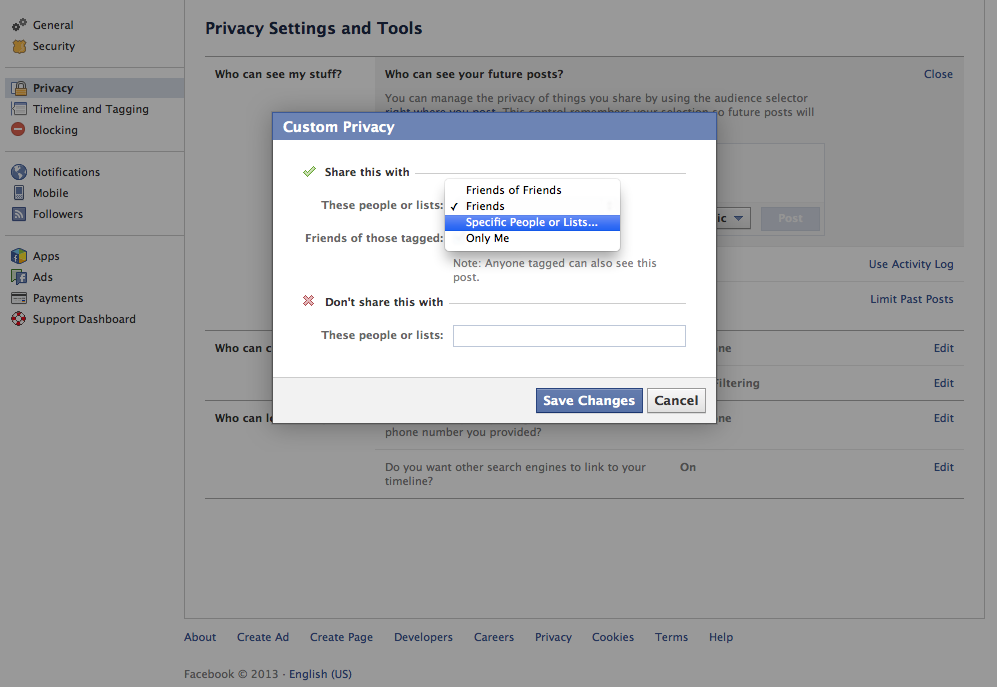
Task: Click the Save Changes button
Action: pyautogui.click(x=589, y=400)
